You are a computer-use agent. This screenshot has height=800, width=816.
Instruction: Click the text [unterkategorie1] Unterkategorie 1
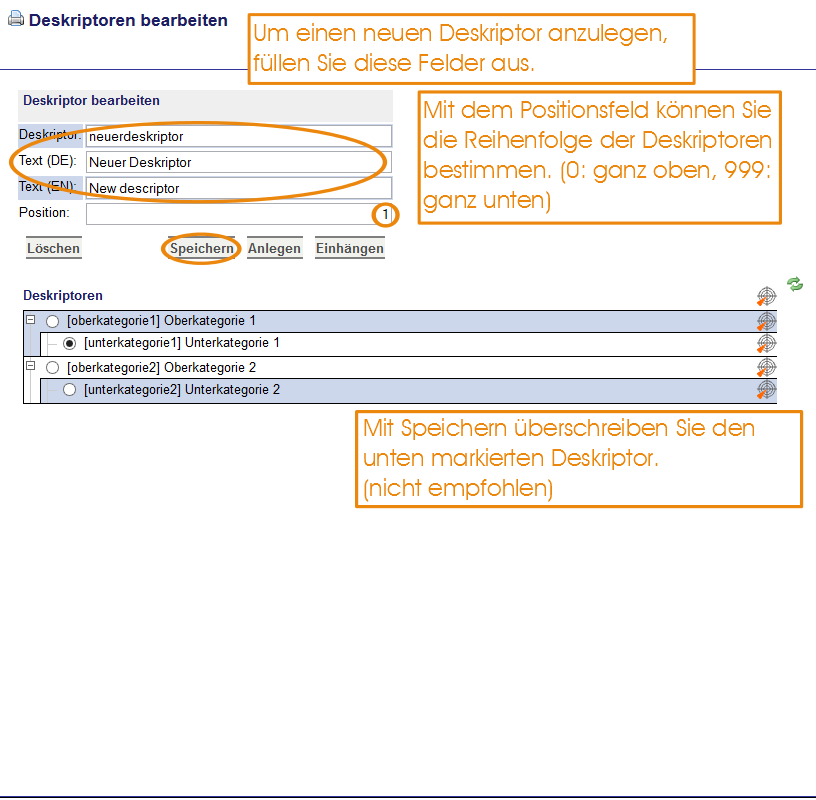point(182,343)
